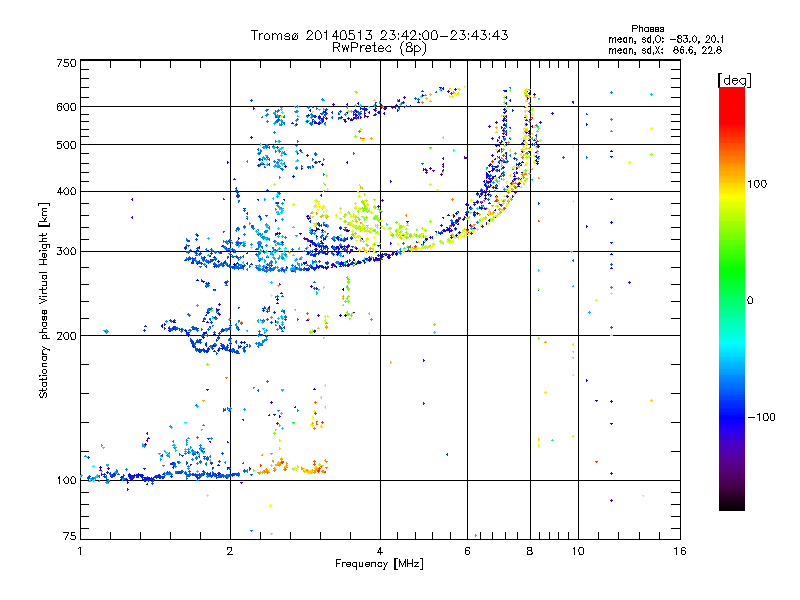This screenshot has height=600, width=800.
Task: Click the 8 tick label on frequency axis
Action: [530, 551]
